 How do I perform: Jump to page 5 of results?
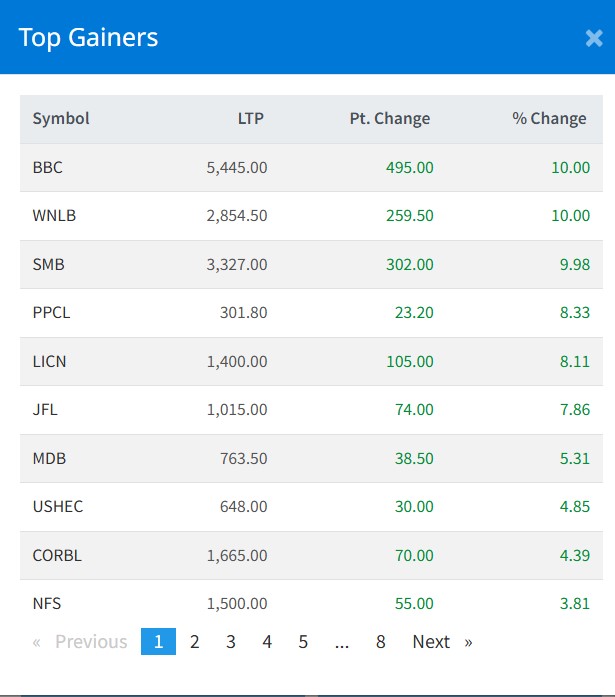click(x=303, y=642)
